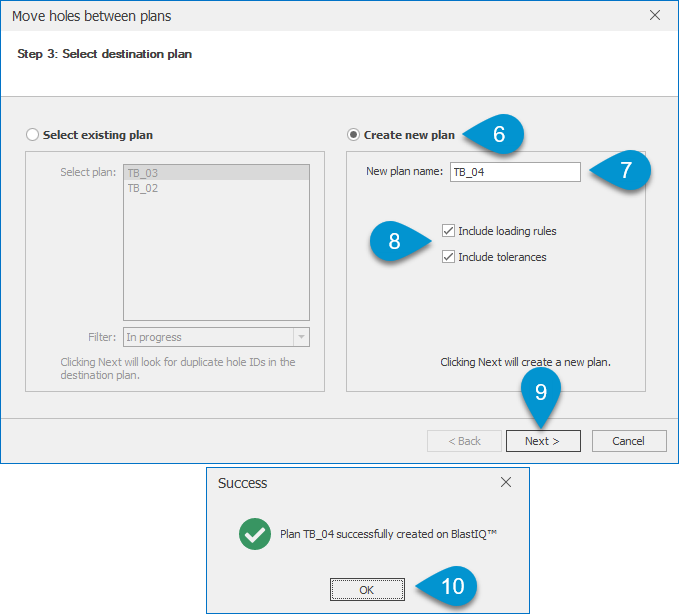The width and height of the screenshot is (679, 614).
Task: Close the Success dialog with X
Action: coord(506,482)
